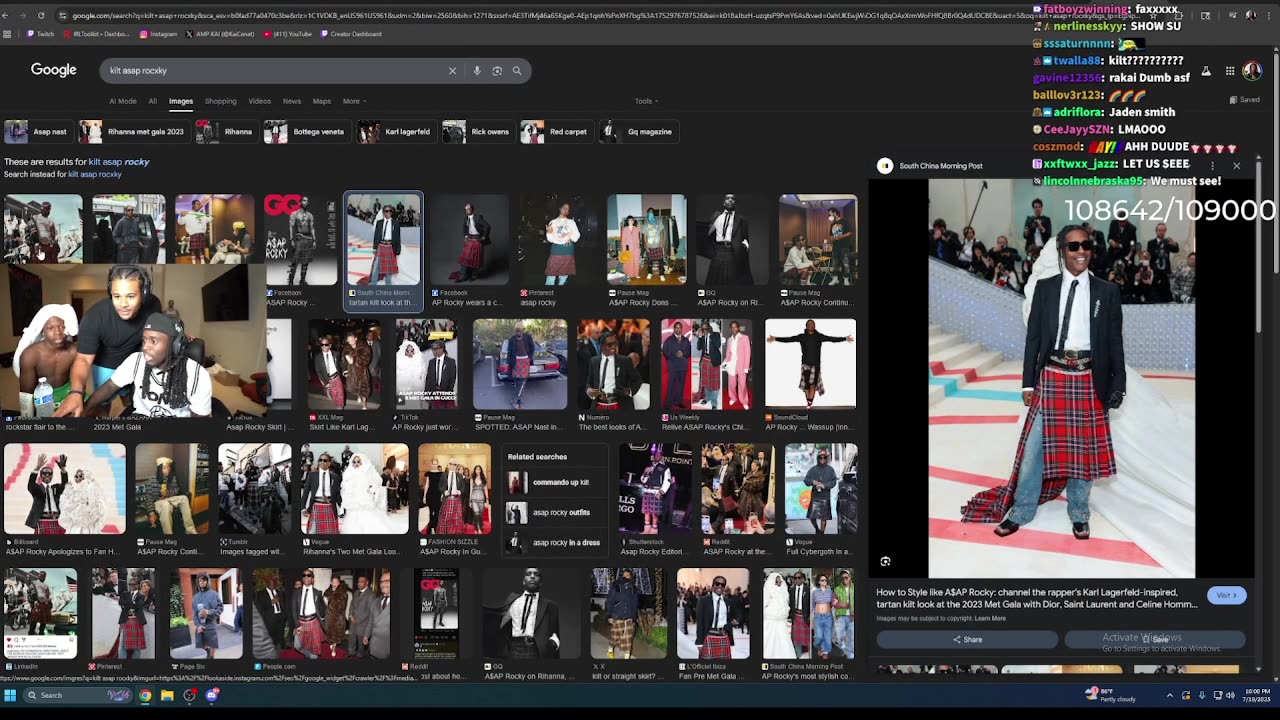
Task: Click the Rick owens filter chip
Action: [x=477, y=132]
